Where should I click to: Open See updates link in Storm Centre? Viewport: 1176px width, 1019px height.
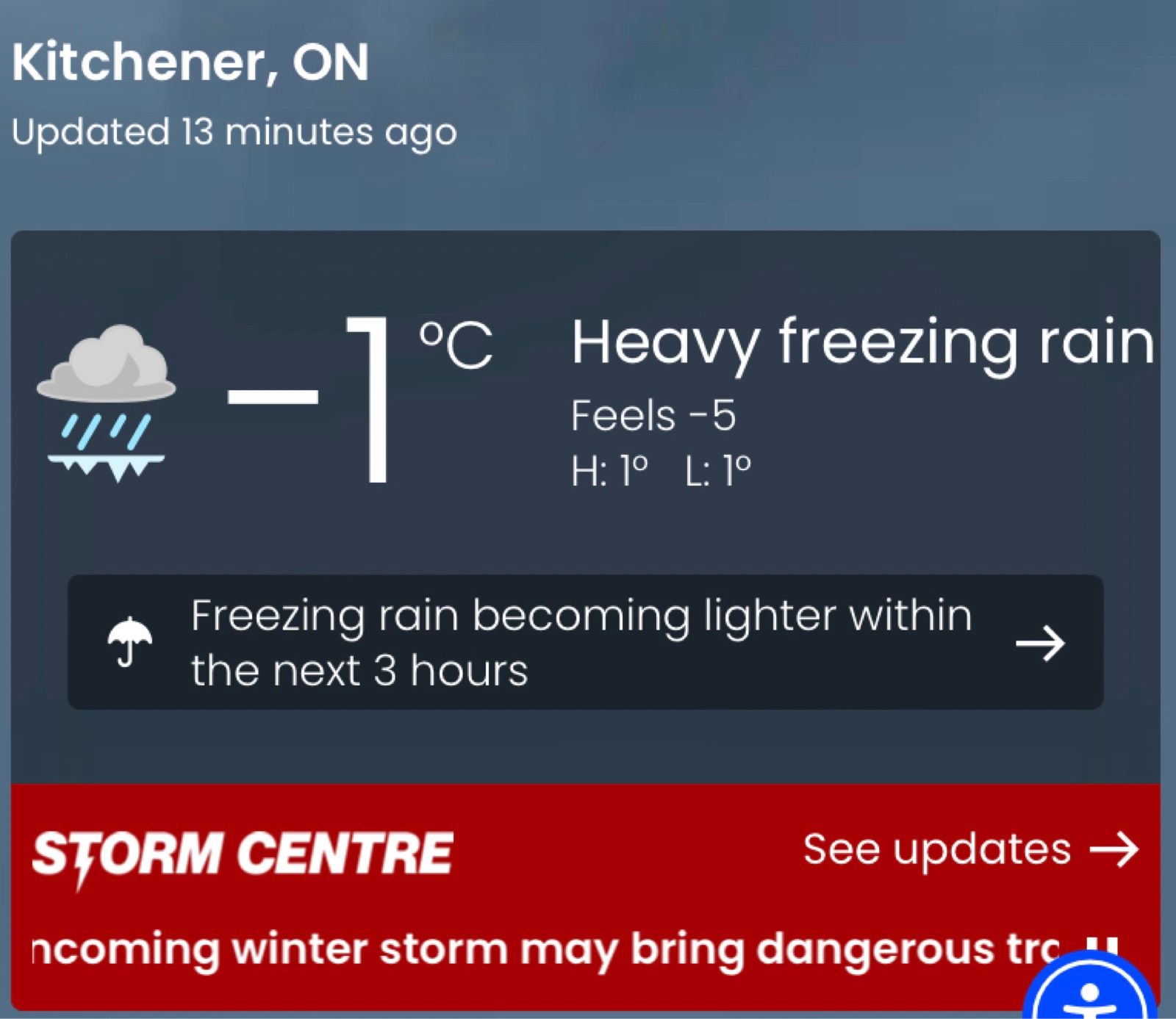tap(937, 850)
